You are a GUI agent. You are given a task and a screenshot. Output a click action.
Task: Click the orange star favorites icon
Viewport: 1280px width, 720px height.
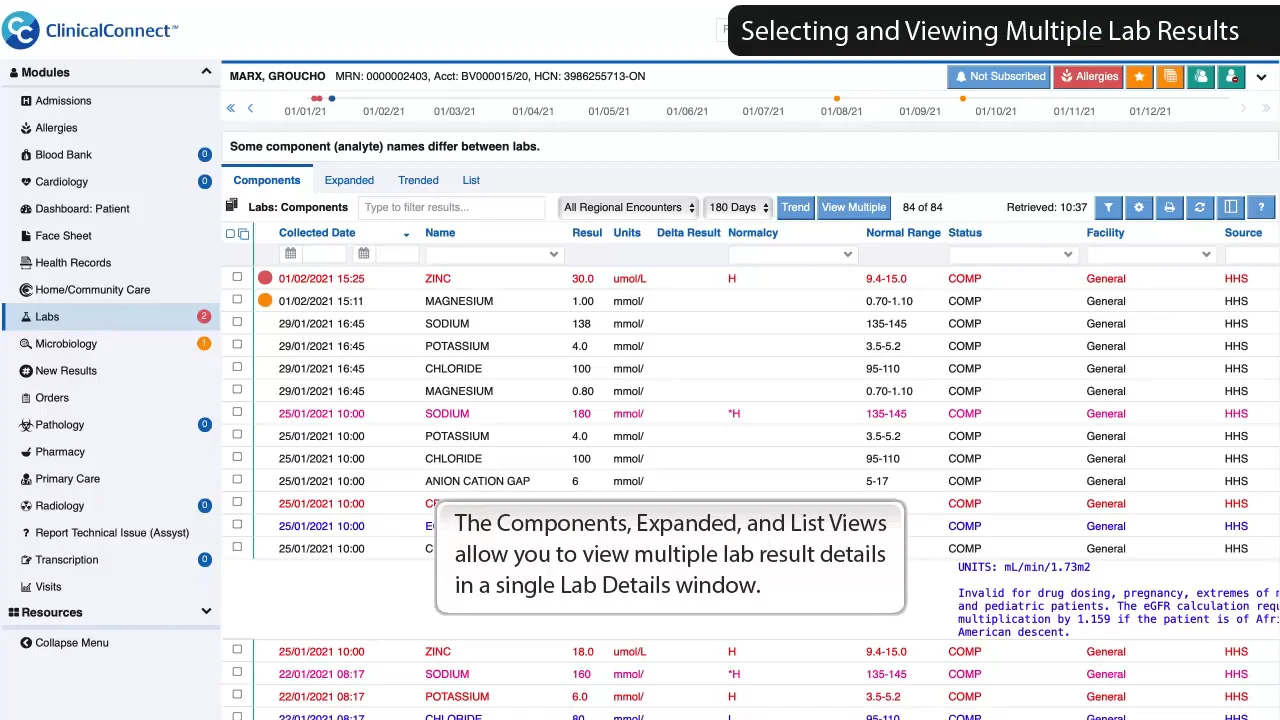point(1139,77)
